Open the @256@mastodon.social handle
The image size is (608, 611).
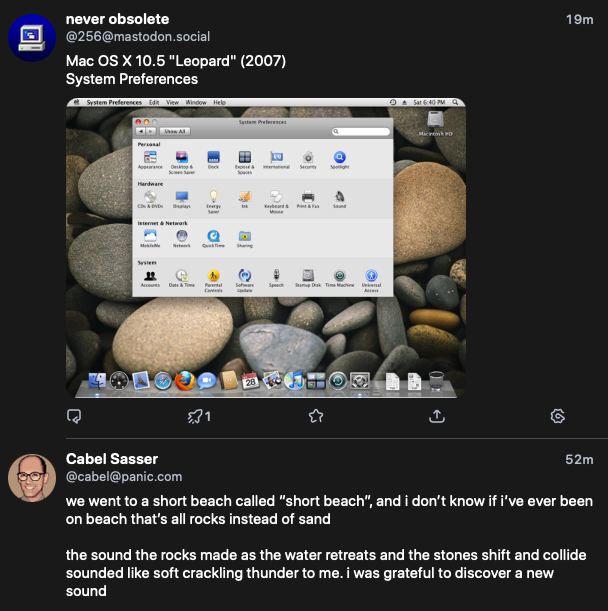point(138,37)
